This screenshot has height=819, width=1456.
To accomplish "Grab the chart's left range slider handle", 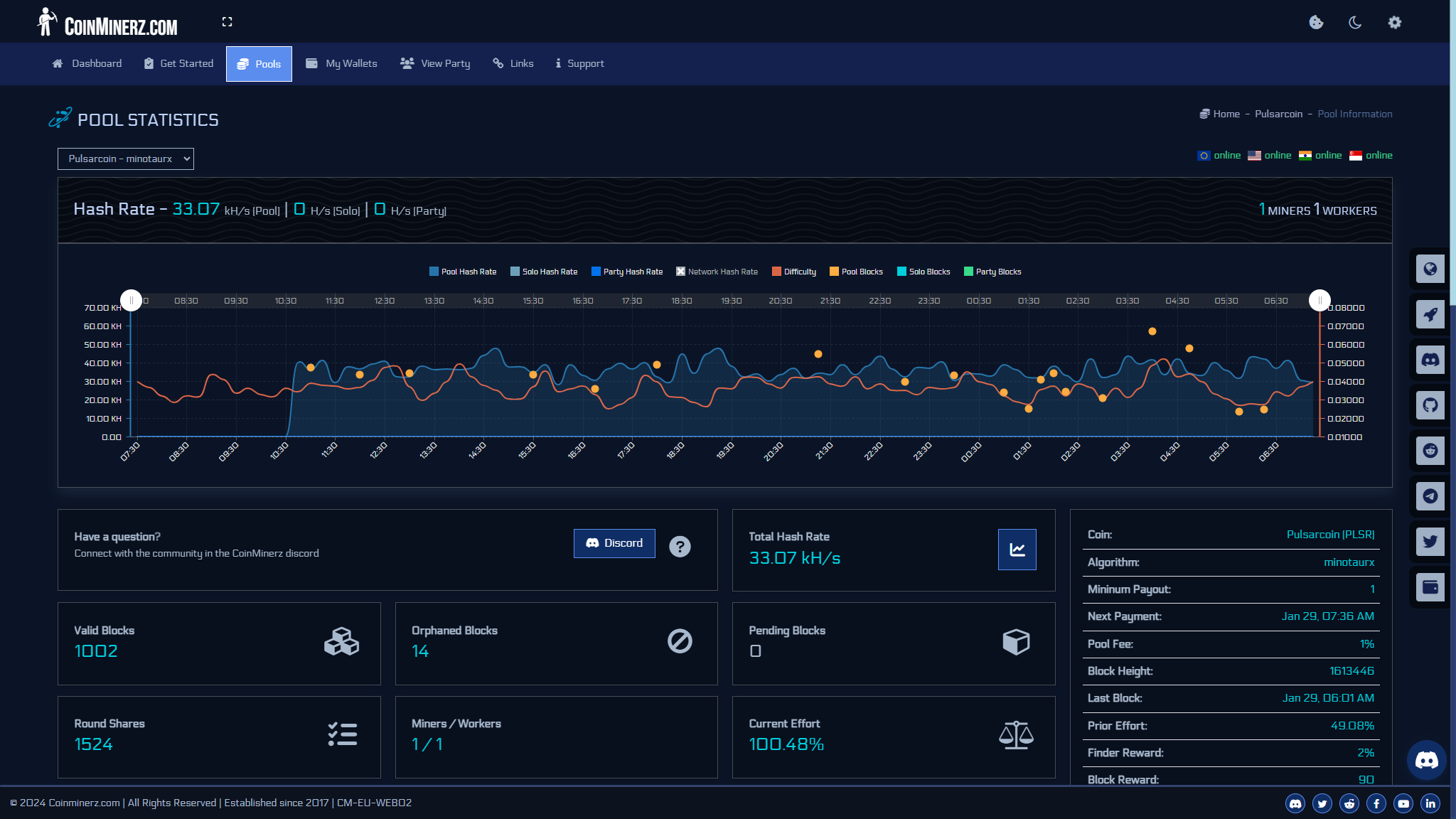I will pos(131,301).
